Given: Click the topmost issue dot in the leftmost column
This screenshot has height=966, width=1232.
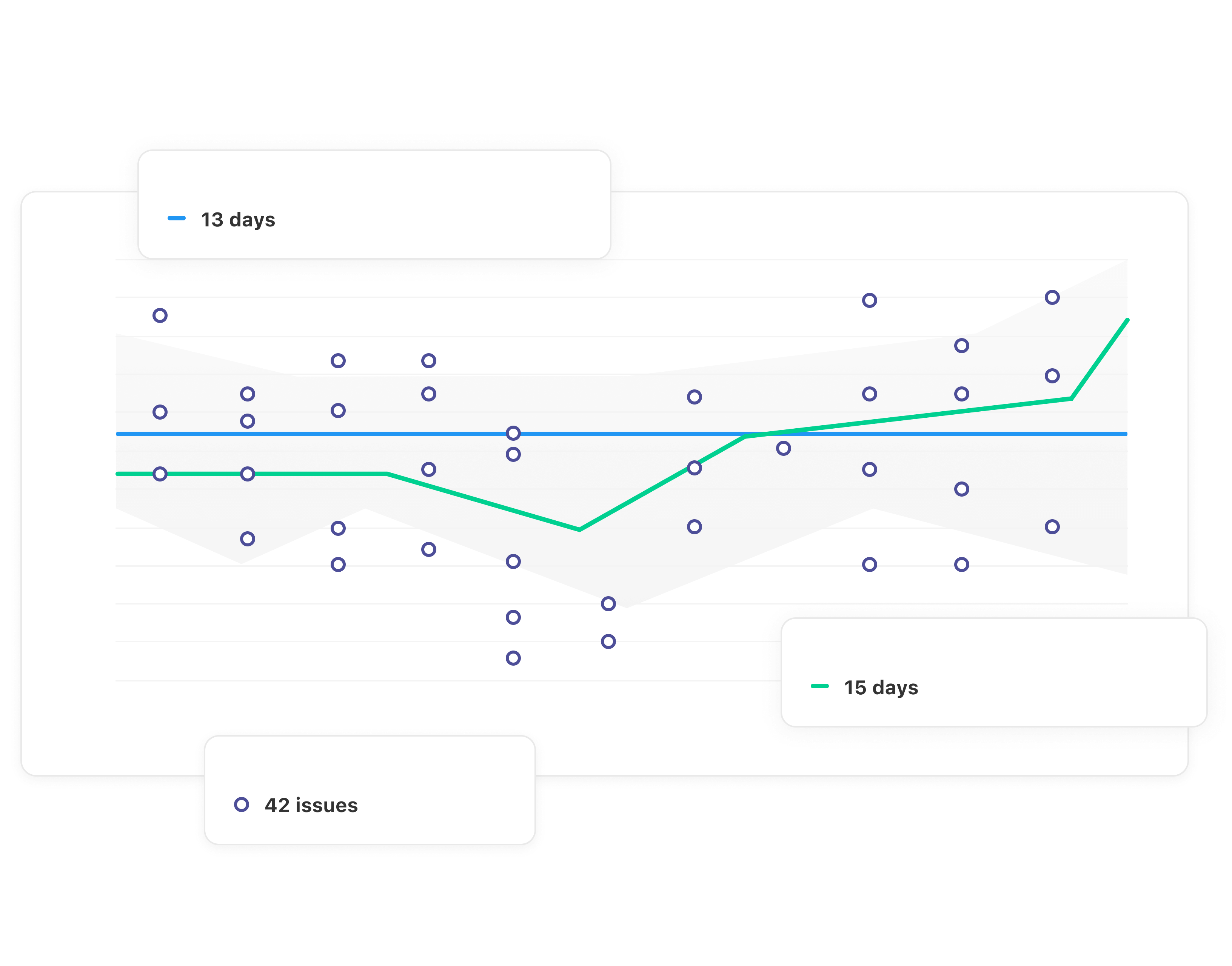Looking at the screenshot, I should tap(160, 315).
